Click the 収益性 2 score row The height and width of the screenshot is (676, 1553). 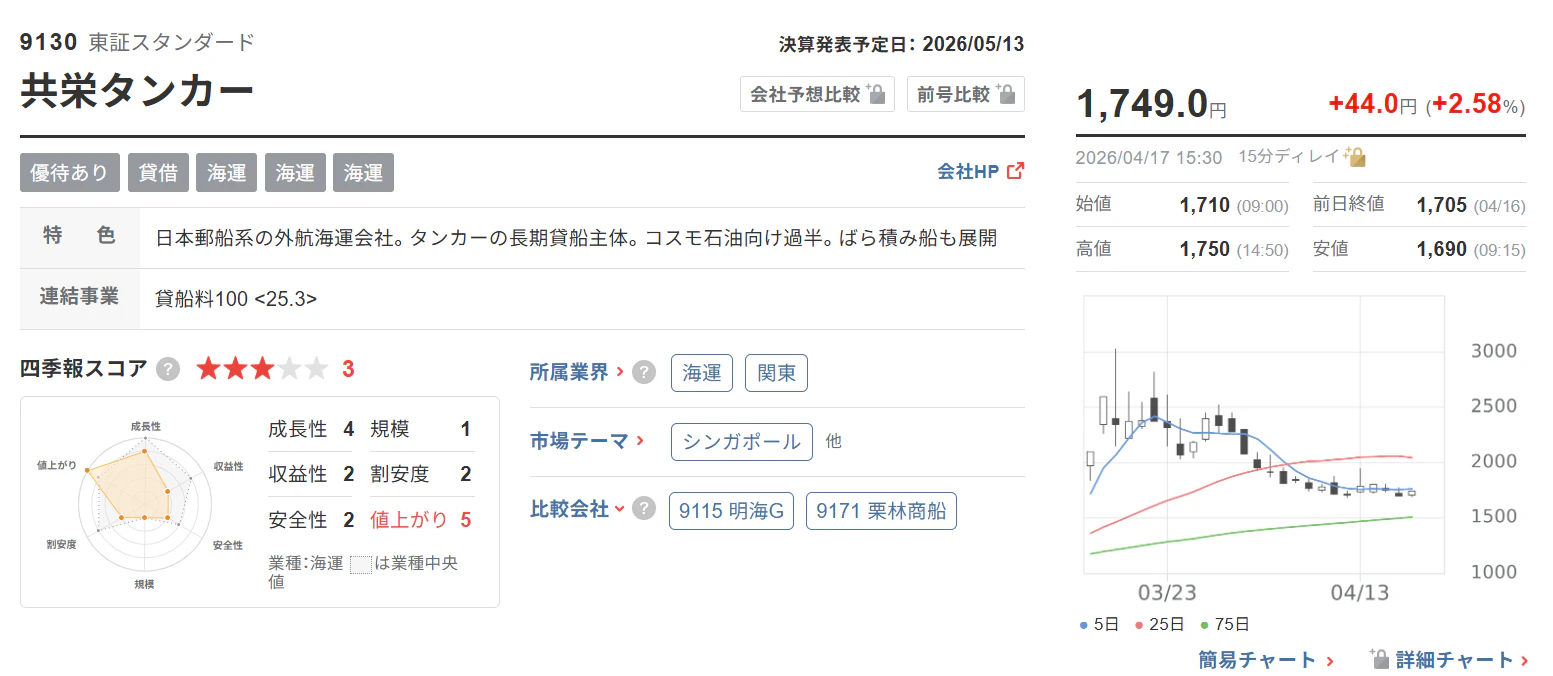[311, 474]
